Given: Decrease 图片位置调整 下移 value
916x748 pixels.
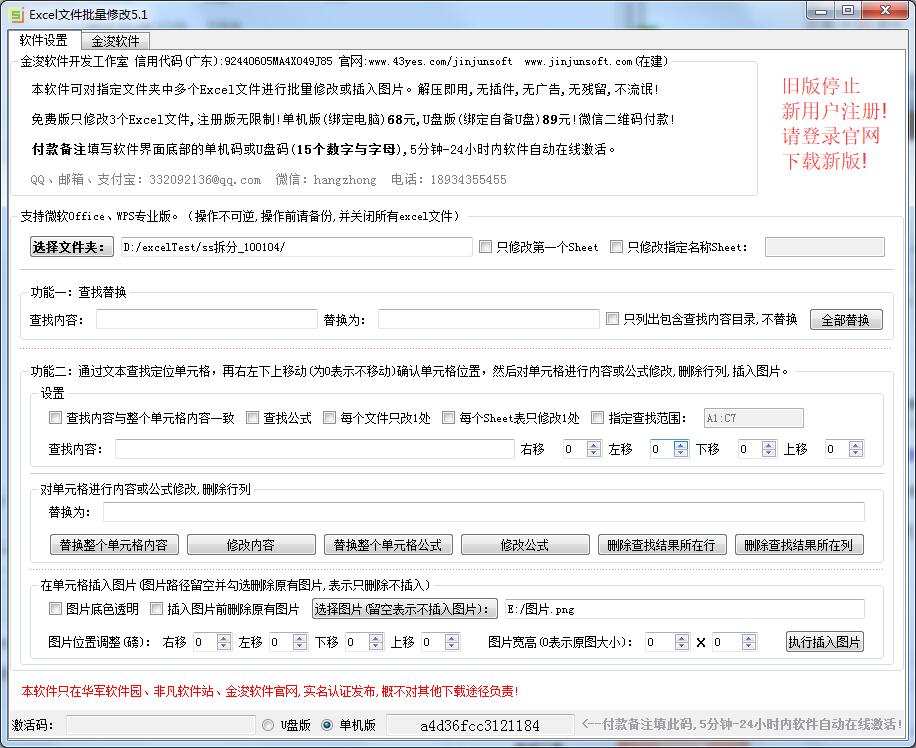Looking at the screenshot, I should (376, 646).
